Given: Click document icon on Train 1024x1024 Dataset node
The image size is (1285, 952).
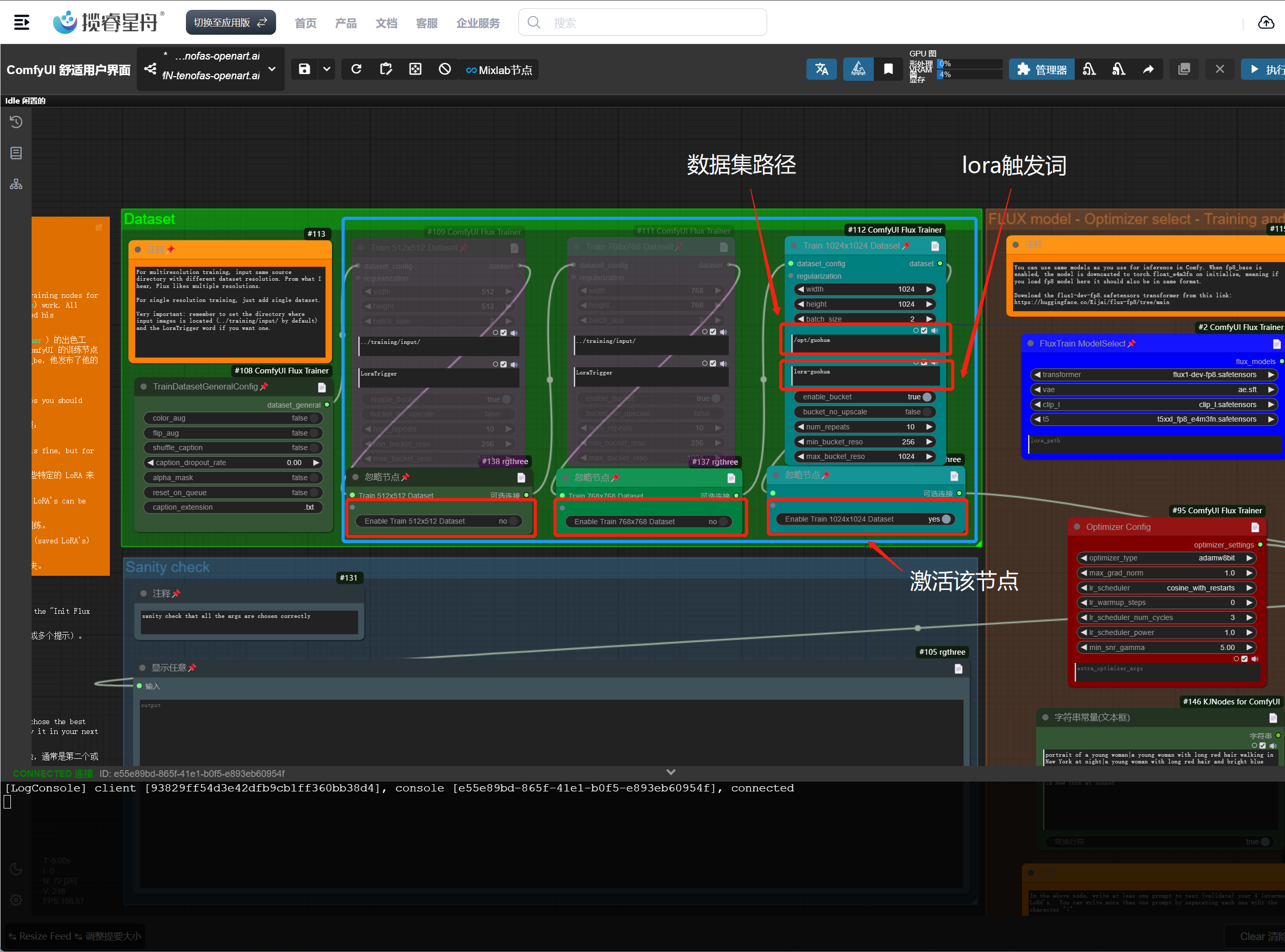Looking at the screenshot, I should coord(935,246).
